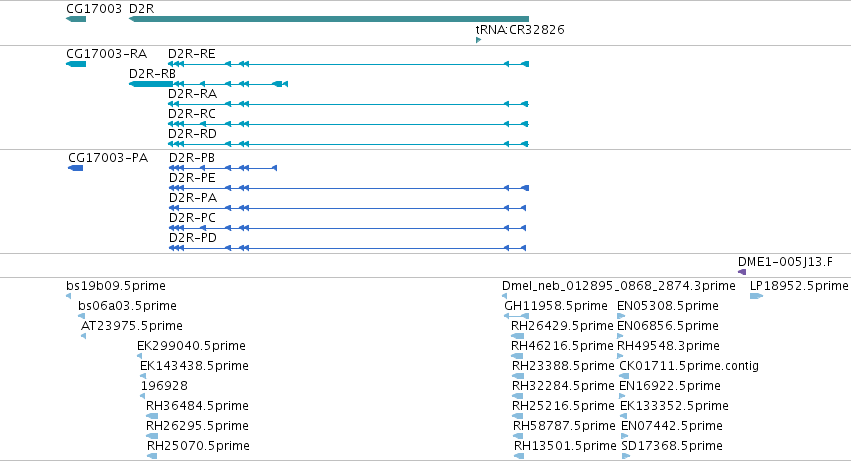Click the D2R gene span bar
Screen dimensions: 851x461
pos(329,19)
